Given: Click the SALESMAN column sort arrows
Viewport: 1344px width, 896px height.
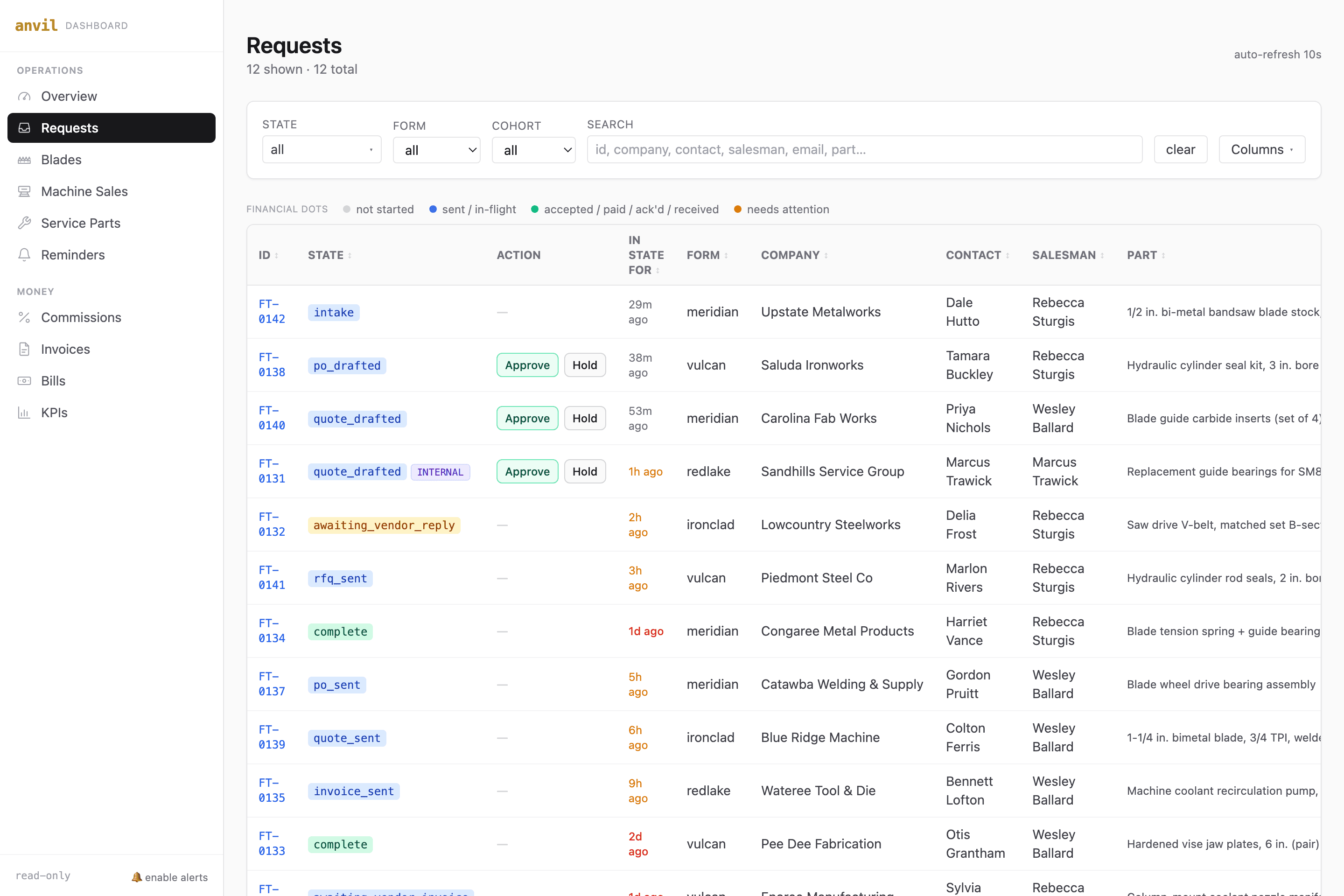Looking at the screenshot, I should [1102, 255].
